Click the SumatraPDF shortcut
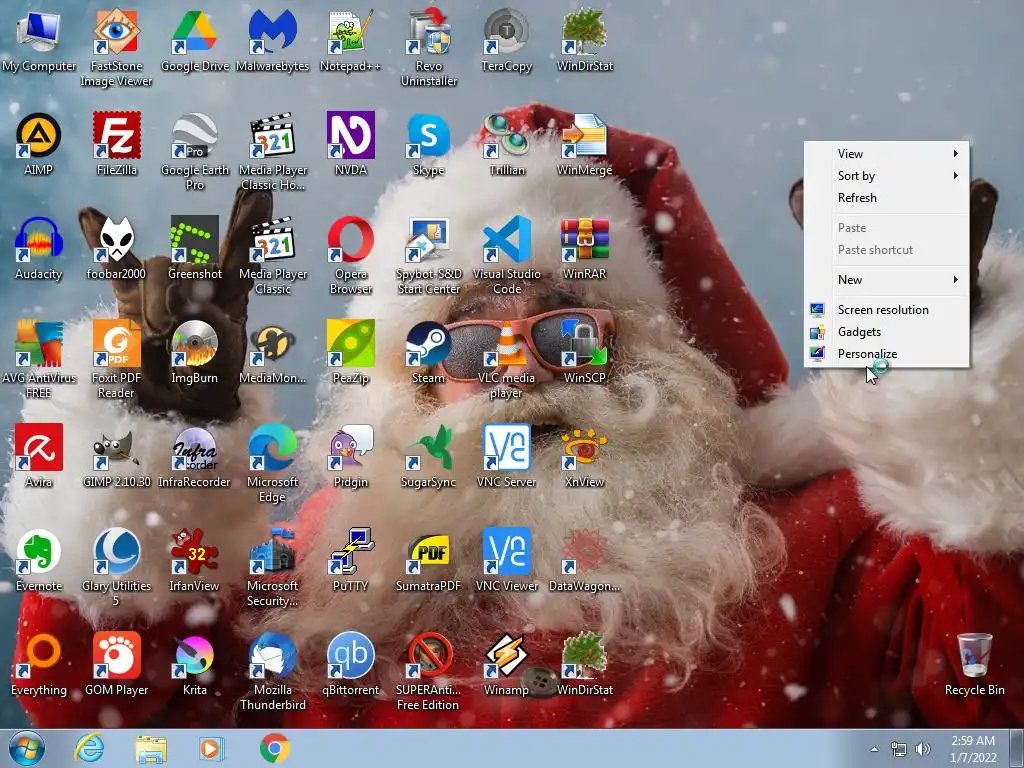The height and width of the screenshot is (768, 1024). tap(428, 560)
